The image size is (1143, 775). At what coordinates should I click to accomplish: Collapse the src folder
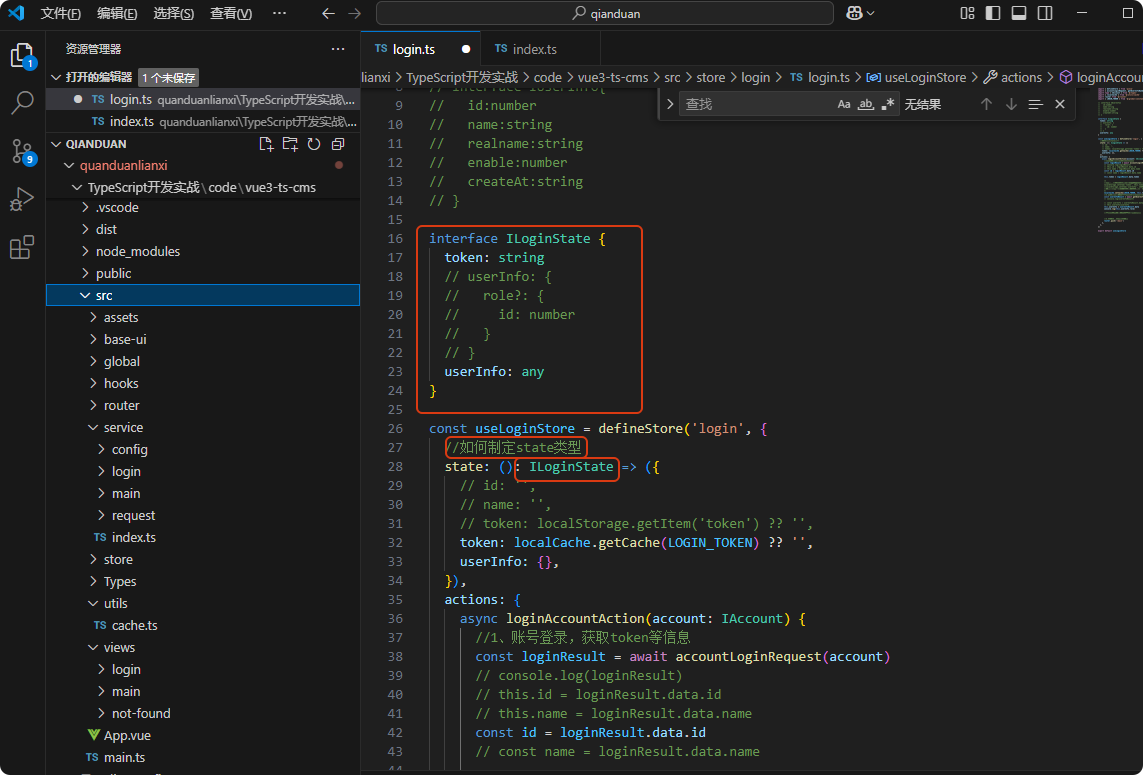pos(104,295)
